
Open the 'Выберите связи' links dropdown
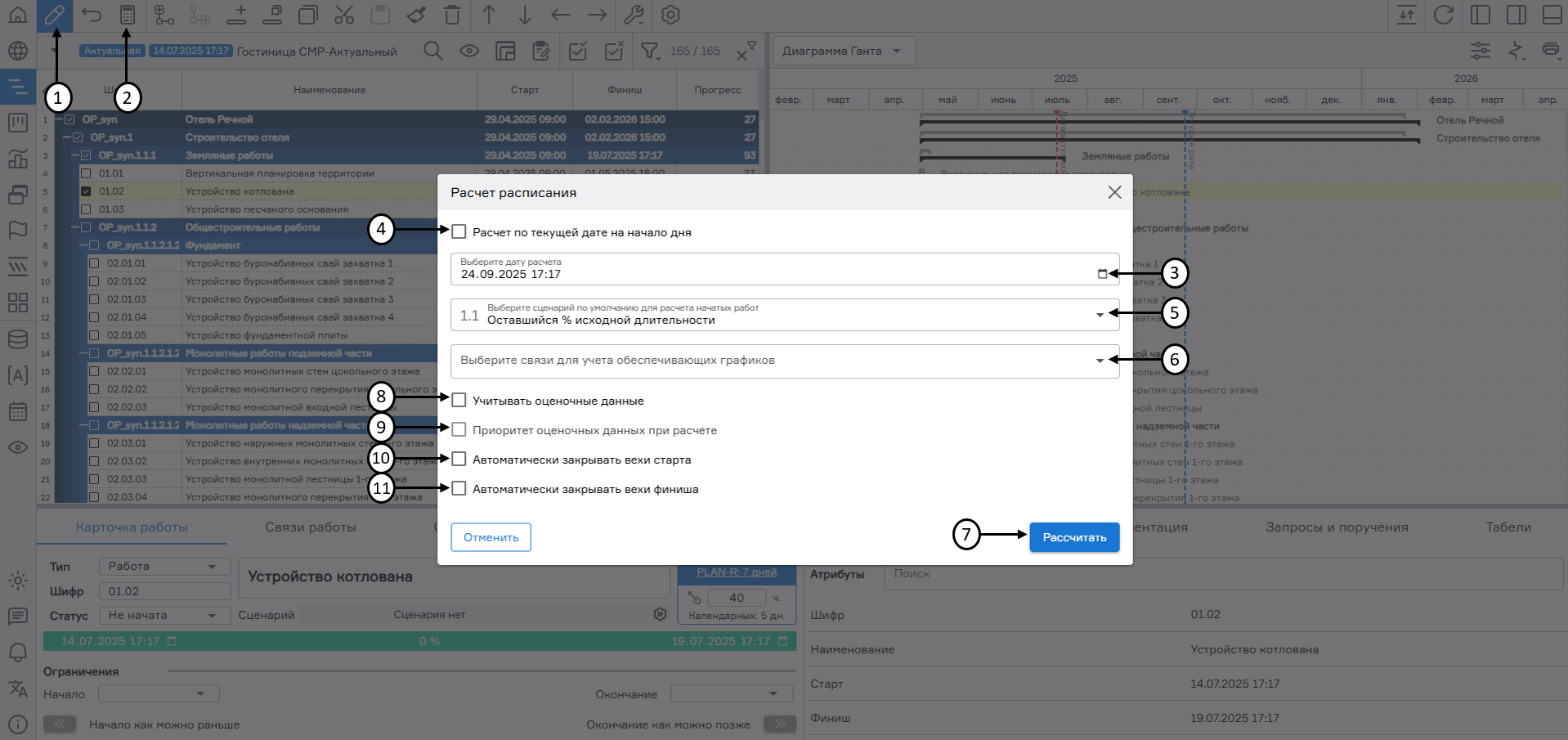[x=1100, y=361]
